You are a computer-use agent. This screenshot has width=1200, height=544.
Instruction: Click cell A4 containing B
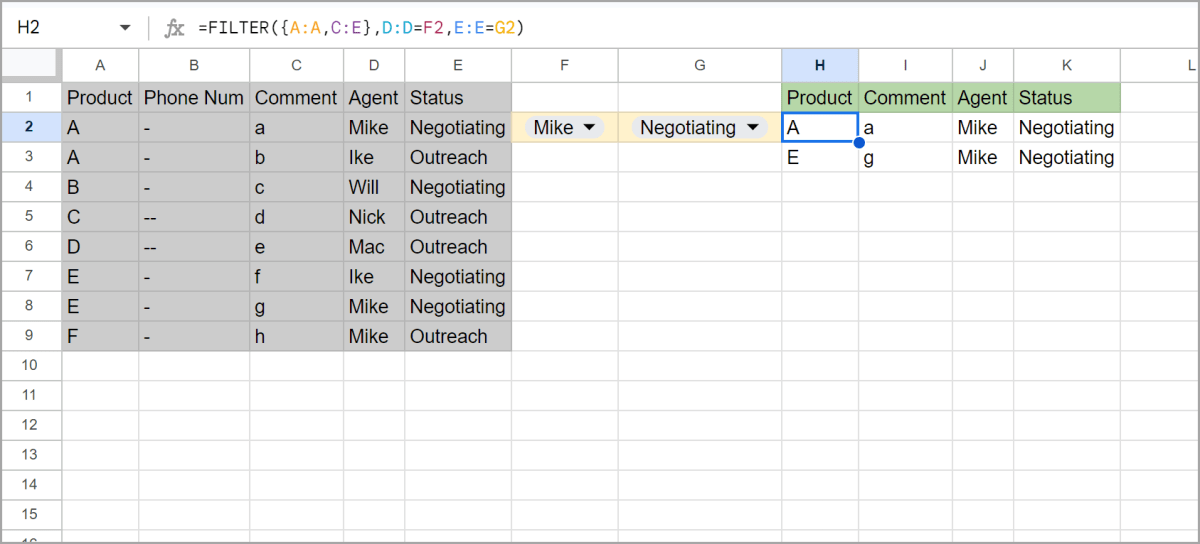coord(100,187)
